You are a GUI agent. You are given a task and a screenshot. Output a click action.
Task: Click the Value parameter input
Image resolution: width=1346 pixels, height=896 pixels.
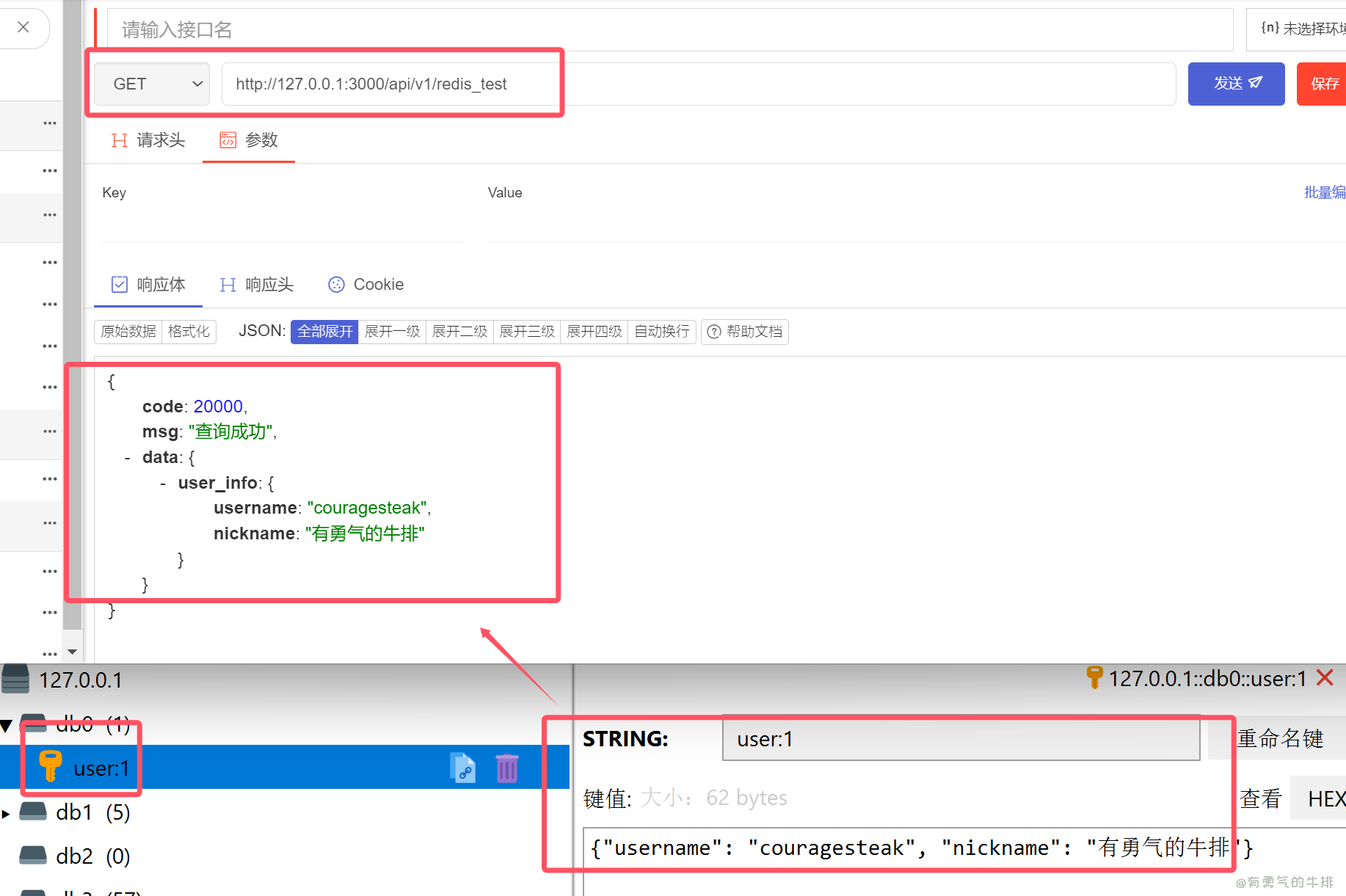pyautogui.click(x=916, y=225)
